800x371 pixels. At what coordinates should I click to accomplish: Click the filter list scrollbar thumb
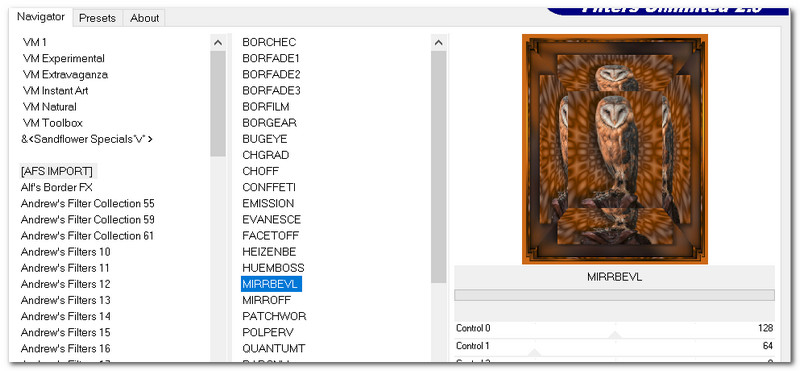439,167
